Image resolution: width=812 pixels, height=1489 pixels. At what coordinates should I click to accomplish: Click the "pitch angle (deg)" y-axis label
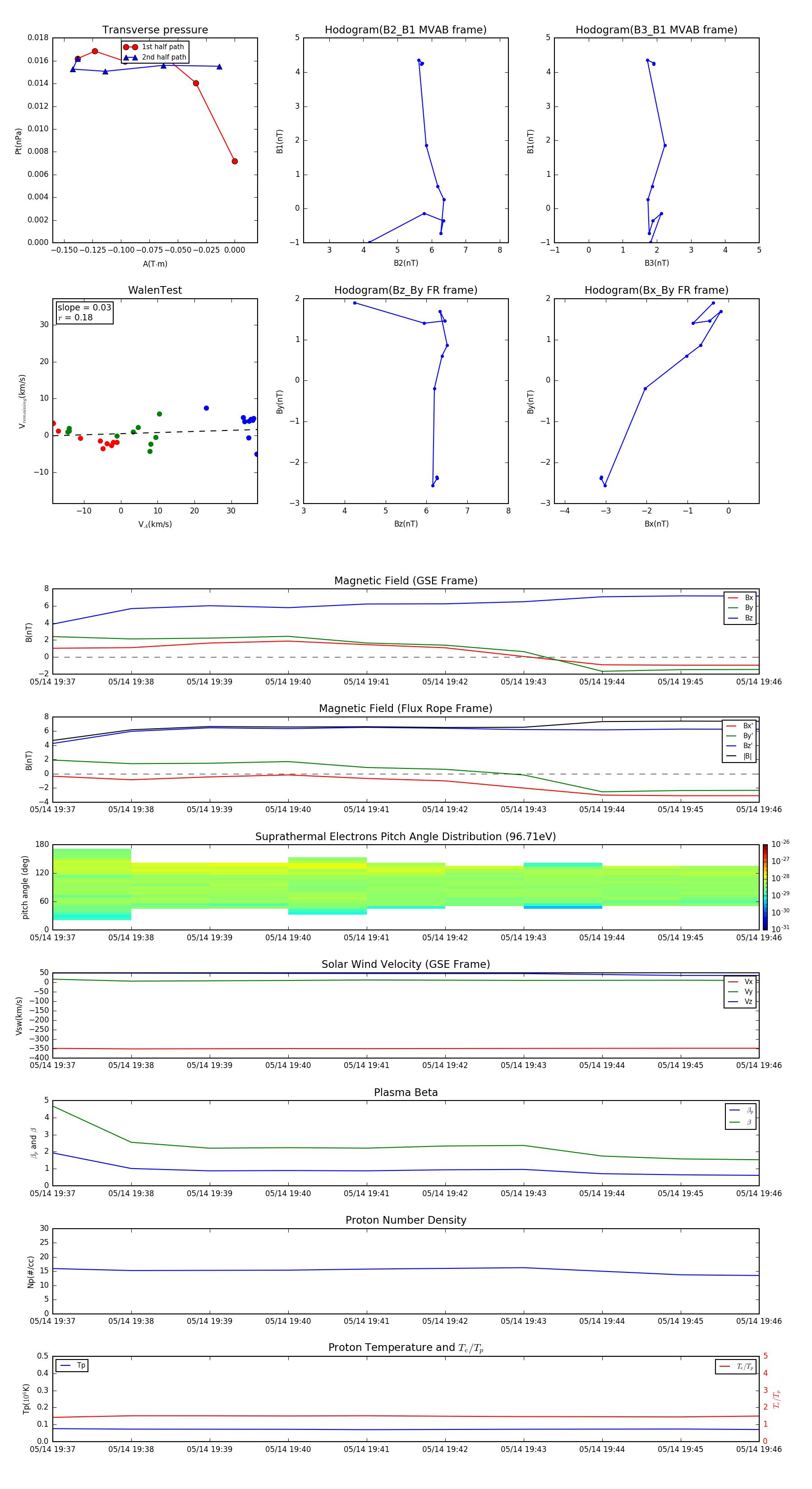(x=25, y=887)
